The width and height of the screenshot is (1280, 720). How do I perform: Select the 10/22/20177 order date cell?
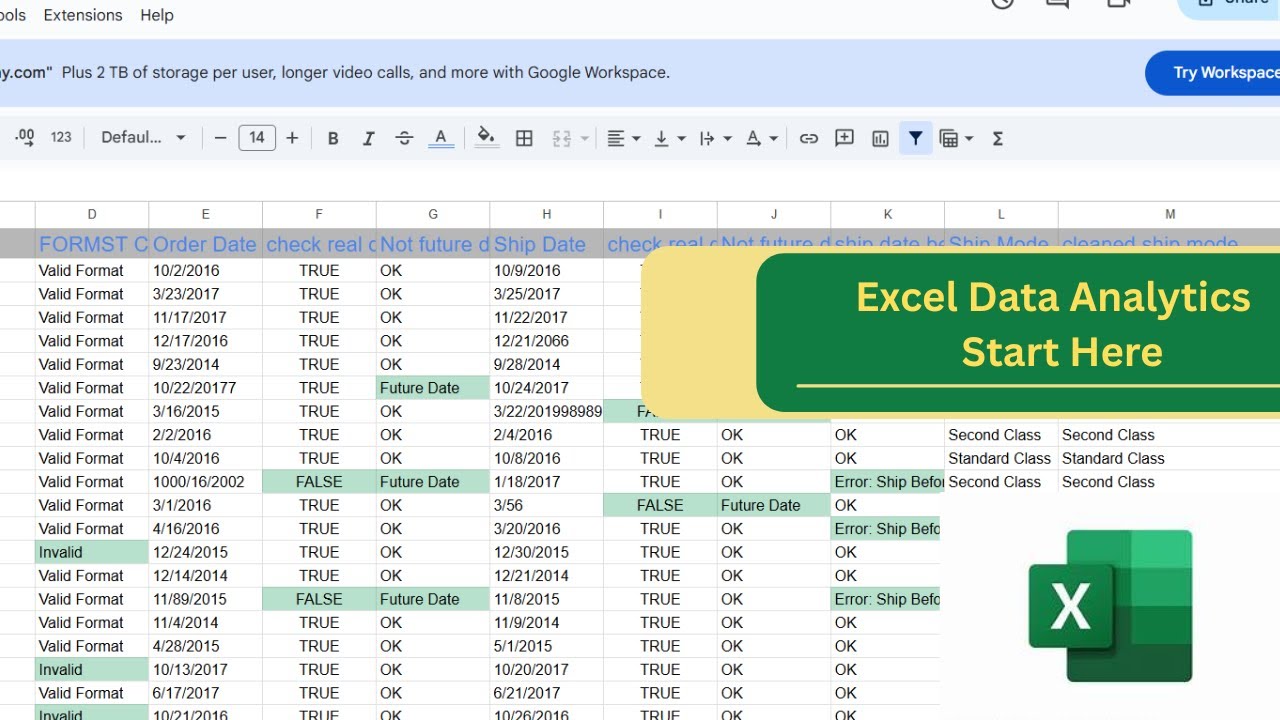coord(206,388)
